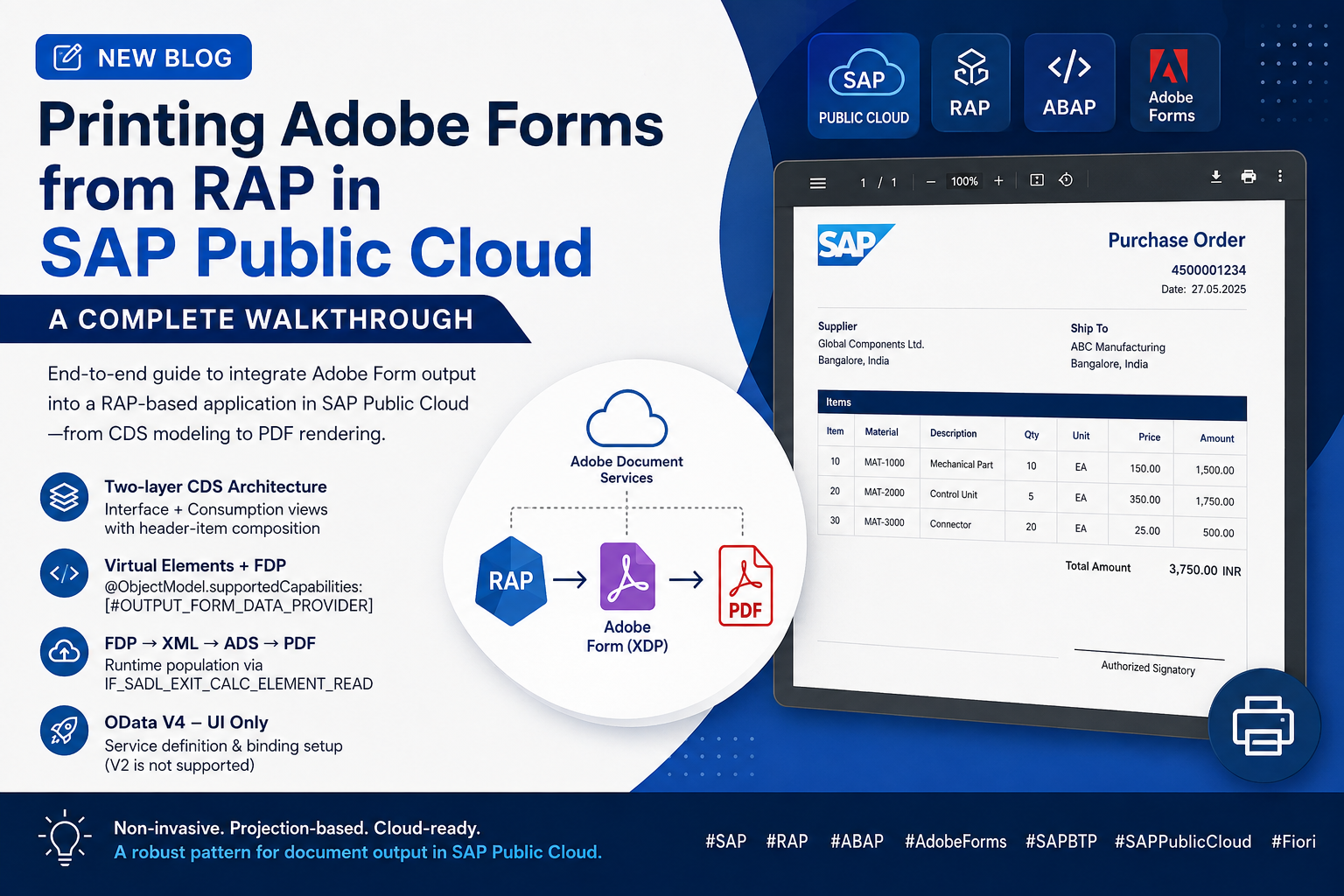The height and width of the screenshot is (896, 1344).
Task: Click the Purchase Order heading
Action: click(1176, 241)
